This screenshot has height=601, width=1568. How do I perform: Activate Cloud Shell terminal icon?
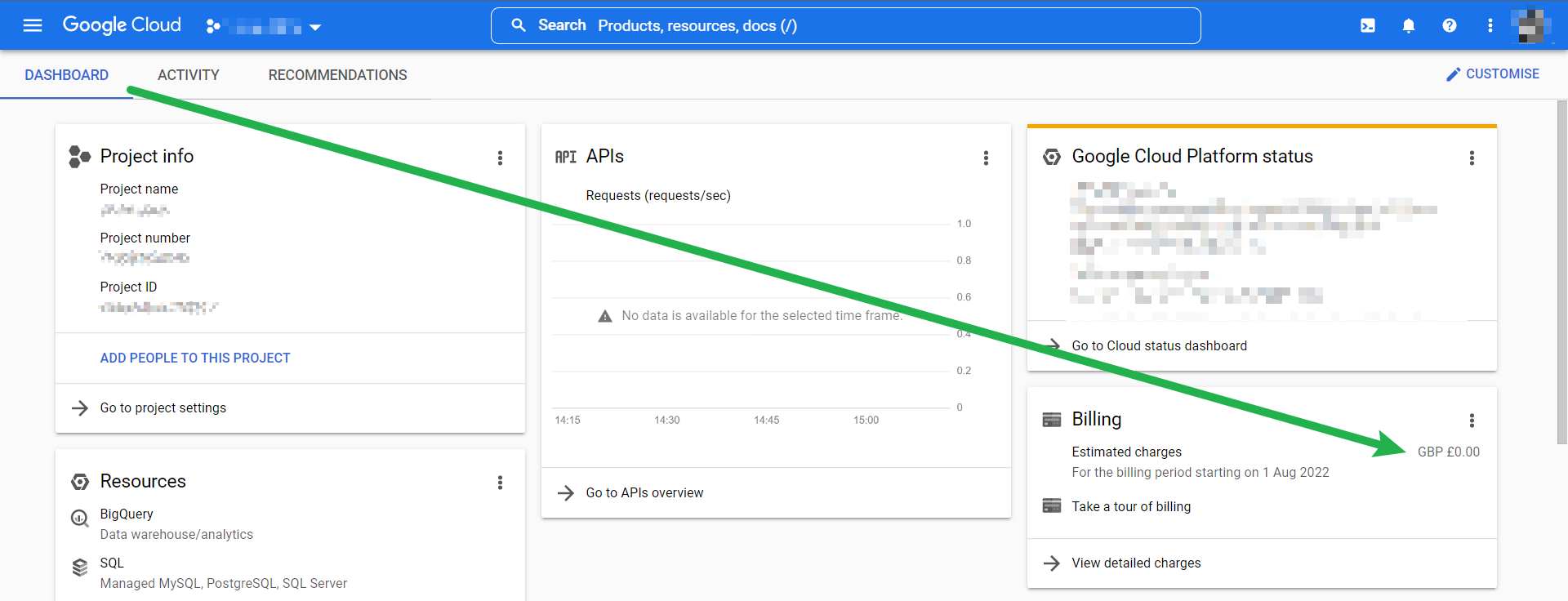(1368, 26)
